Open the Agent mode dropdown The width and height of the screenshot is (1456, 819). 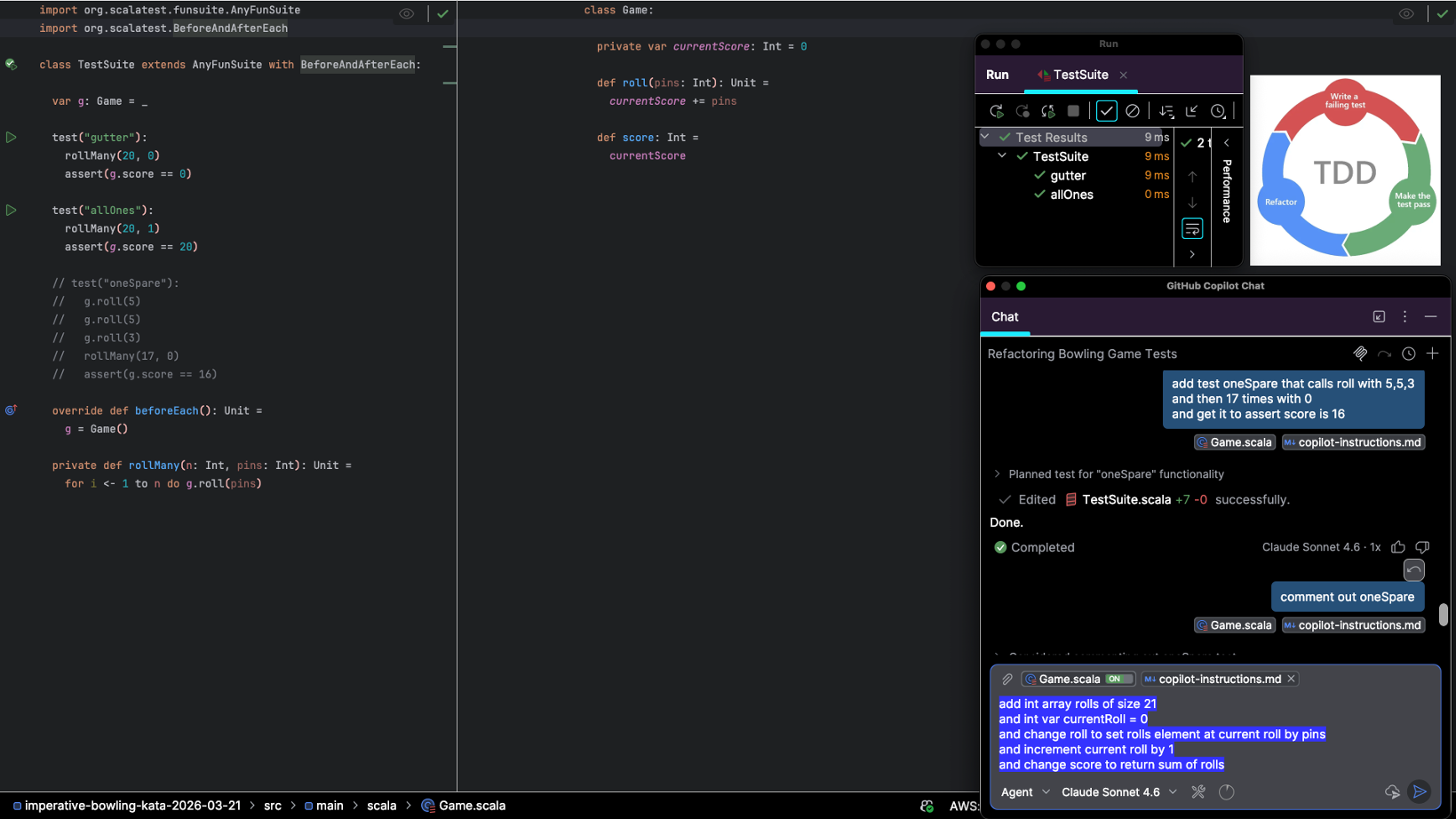1025,791
